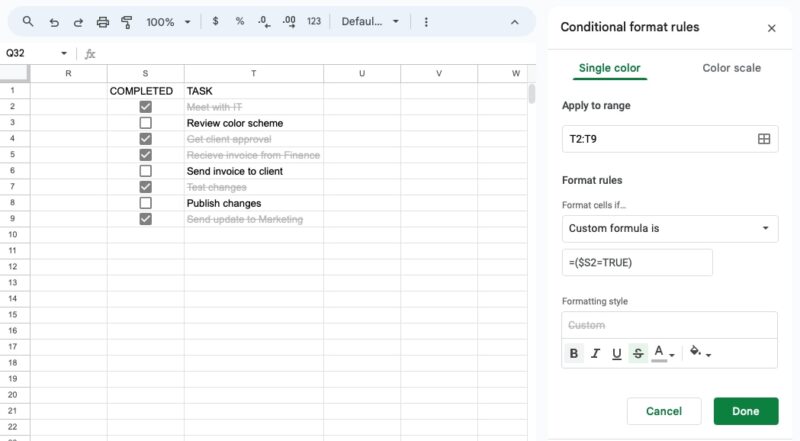This screenshot has width=800, height=441.
Task: Select column V header
Action: point(439,74)
